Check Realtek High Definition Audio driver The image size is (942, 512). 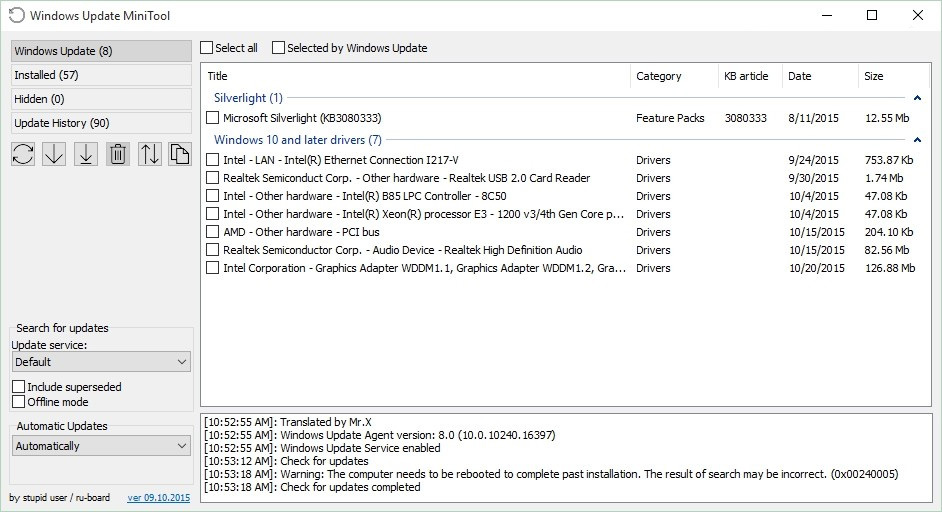(x=212, y=250)
